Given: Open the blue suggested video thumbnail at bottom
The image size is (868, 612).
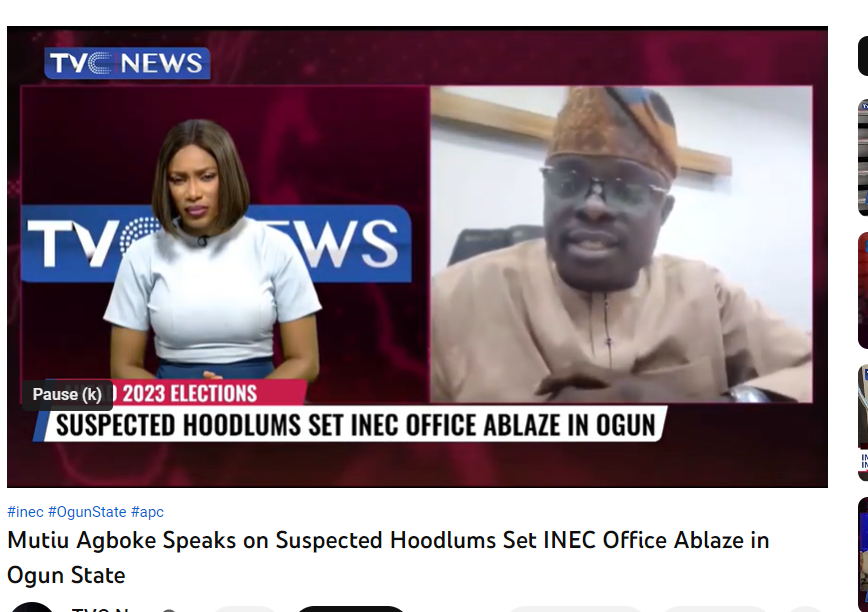Looking at the screenshot, I should [863, 555].
